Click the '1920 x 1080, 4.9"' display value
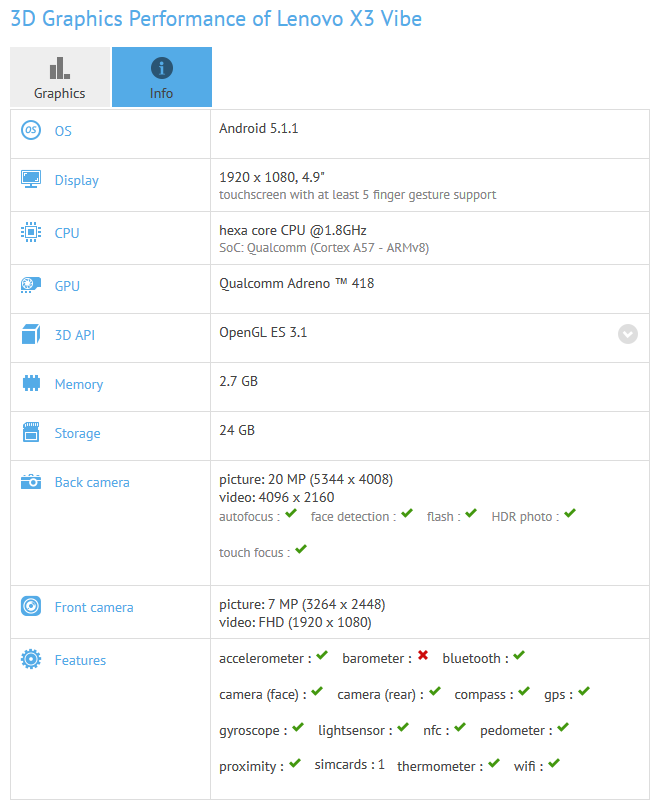This screenshot has height=804, width=659. [272, 177]
